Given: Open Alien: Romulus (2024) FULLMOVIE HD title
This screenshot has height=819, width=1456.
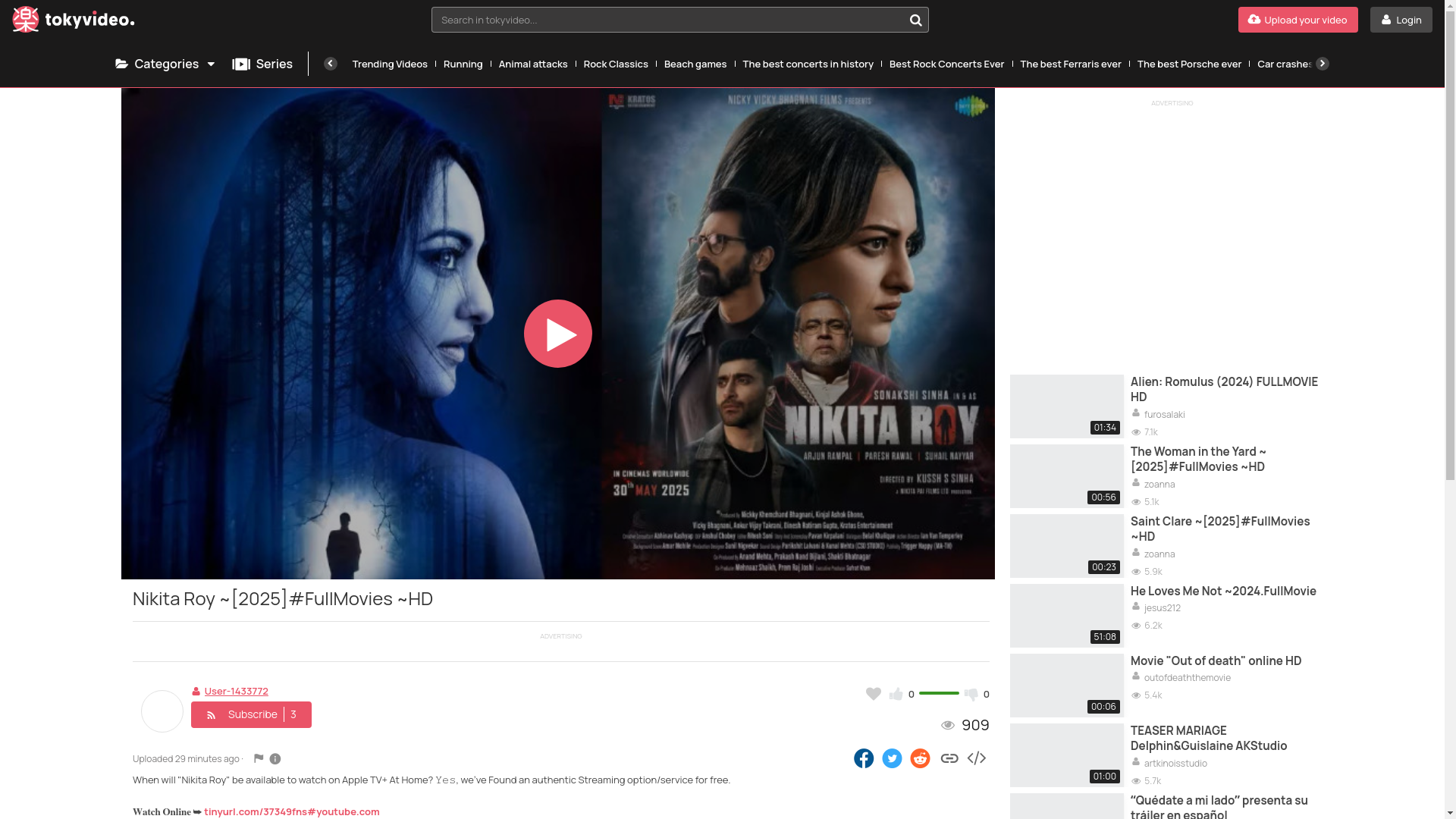Looking at the screenshot, I should coord(1224,389).
